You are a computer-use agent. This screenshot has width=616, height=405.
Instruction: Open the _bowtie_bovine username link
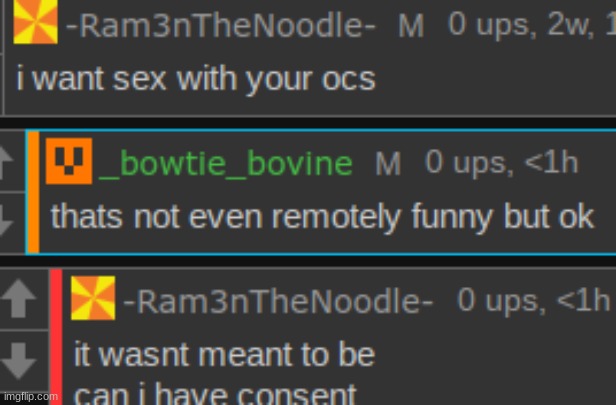226,163
